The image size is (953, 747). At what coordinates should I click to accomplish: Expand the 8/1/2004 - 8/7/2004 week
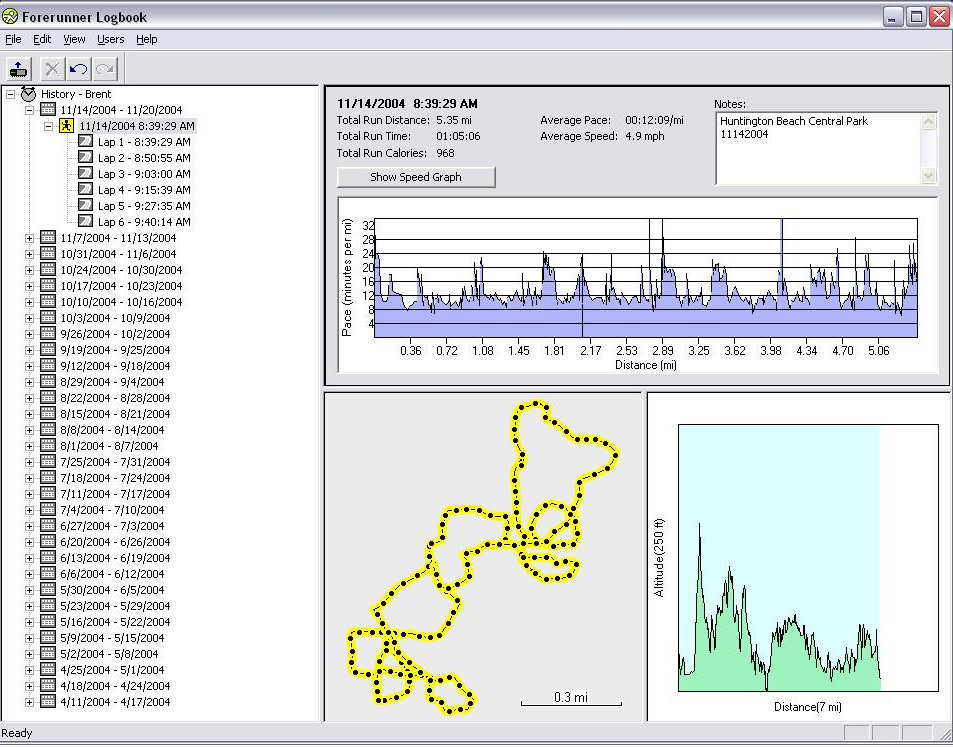[x=29, y=446]
